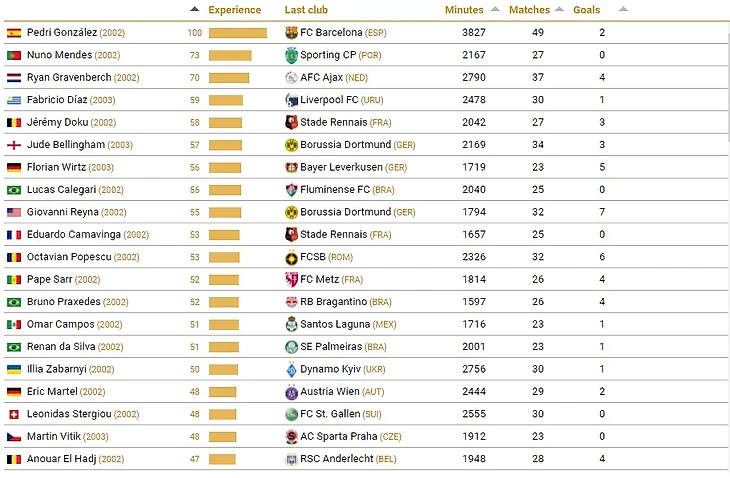Sort table by the Matches column header

[529, 10]
